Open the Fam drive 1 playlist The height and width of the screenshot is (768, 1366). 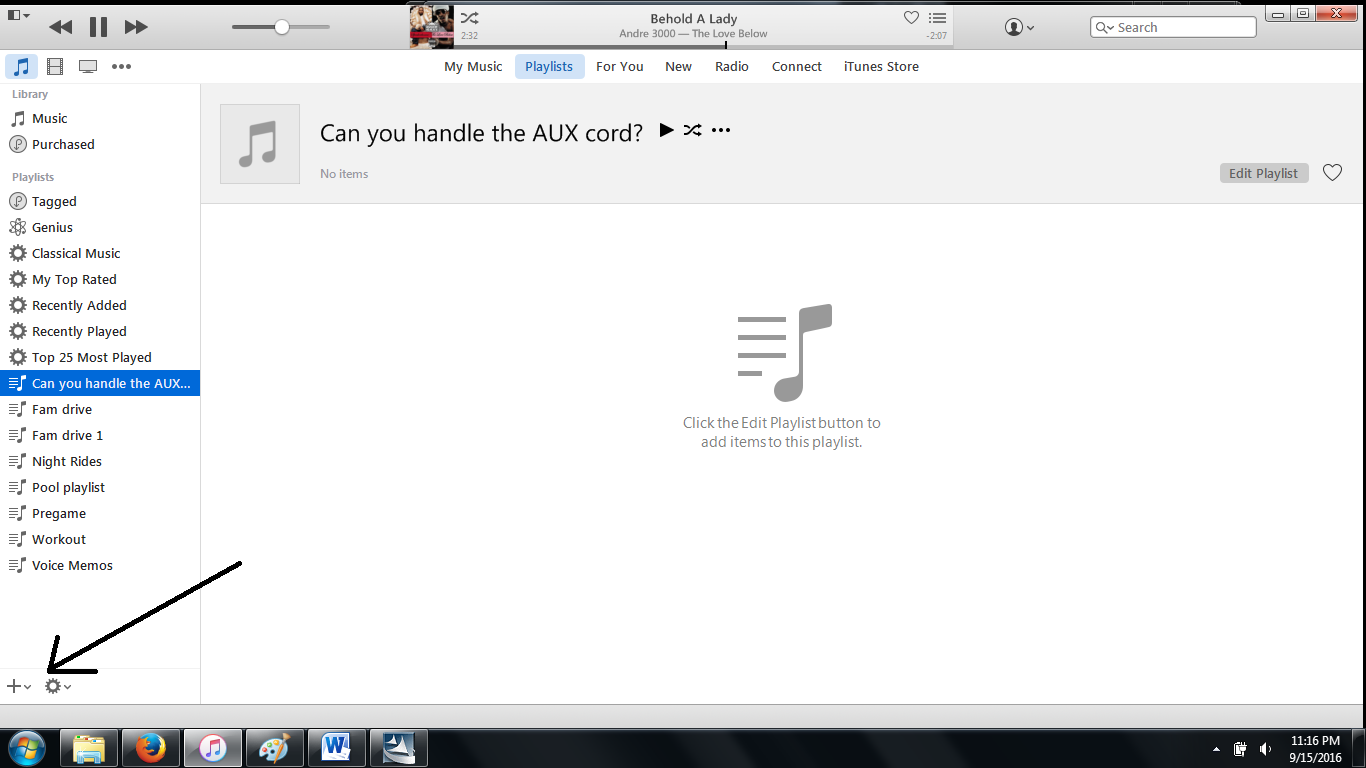pyautogui.click(x=100, y=435)
